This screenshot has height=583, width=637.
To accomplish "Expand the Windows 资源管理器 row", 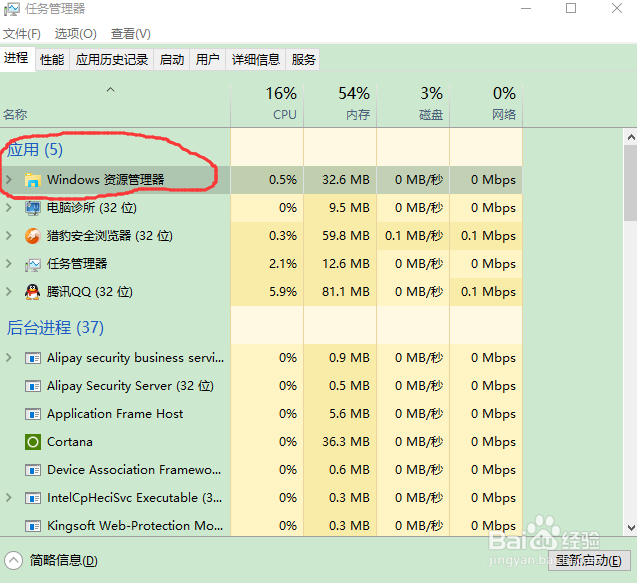I will pyautogui.click(x=9, y=179).
